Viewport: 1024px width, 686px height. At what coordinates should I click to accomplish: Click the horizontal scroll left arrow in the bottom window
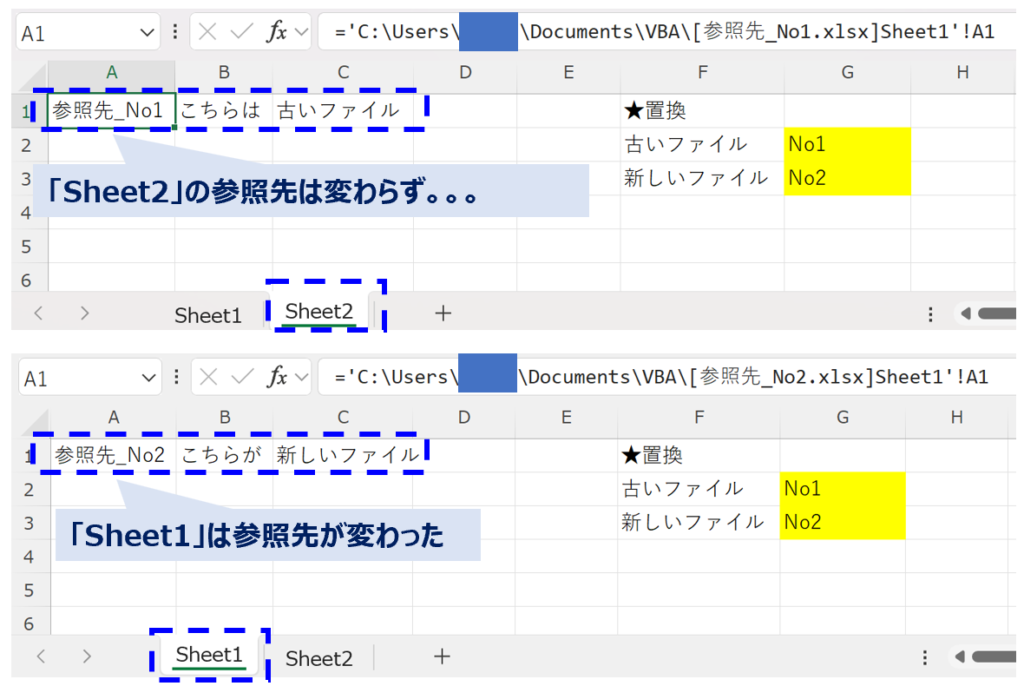[960, 657]
